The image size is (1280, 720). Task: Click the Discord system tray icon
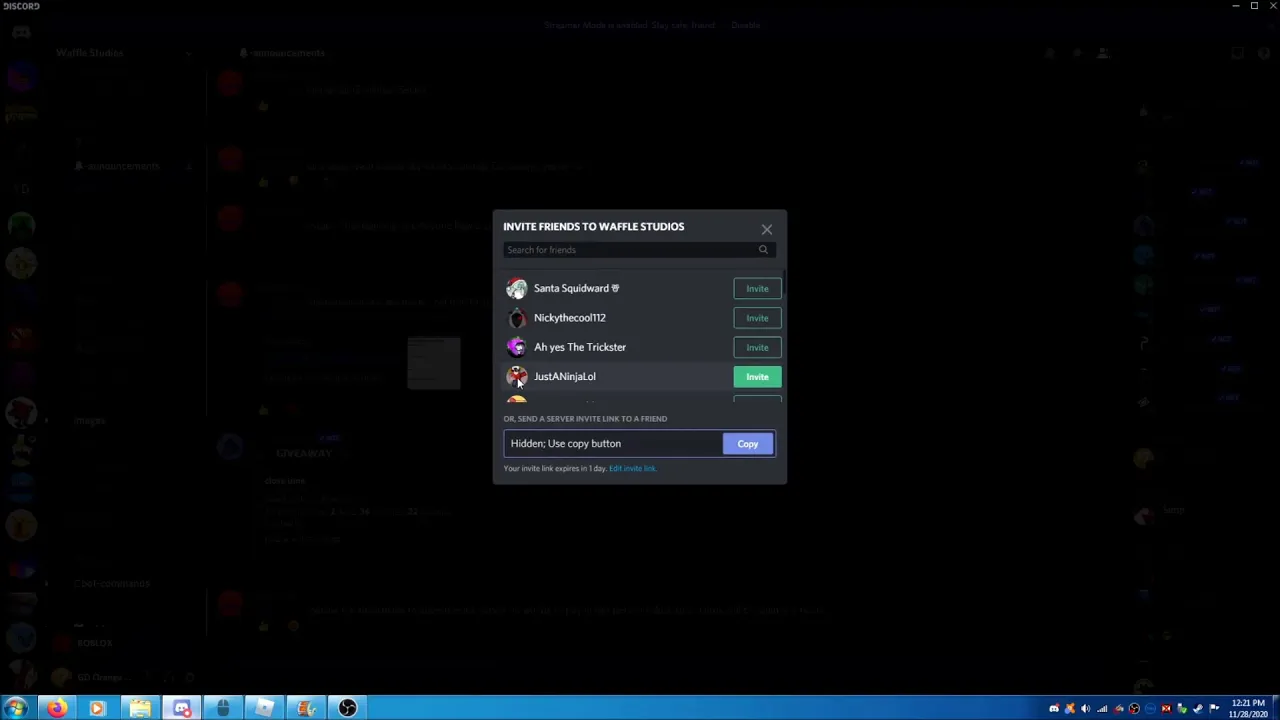(1054, 709)
